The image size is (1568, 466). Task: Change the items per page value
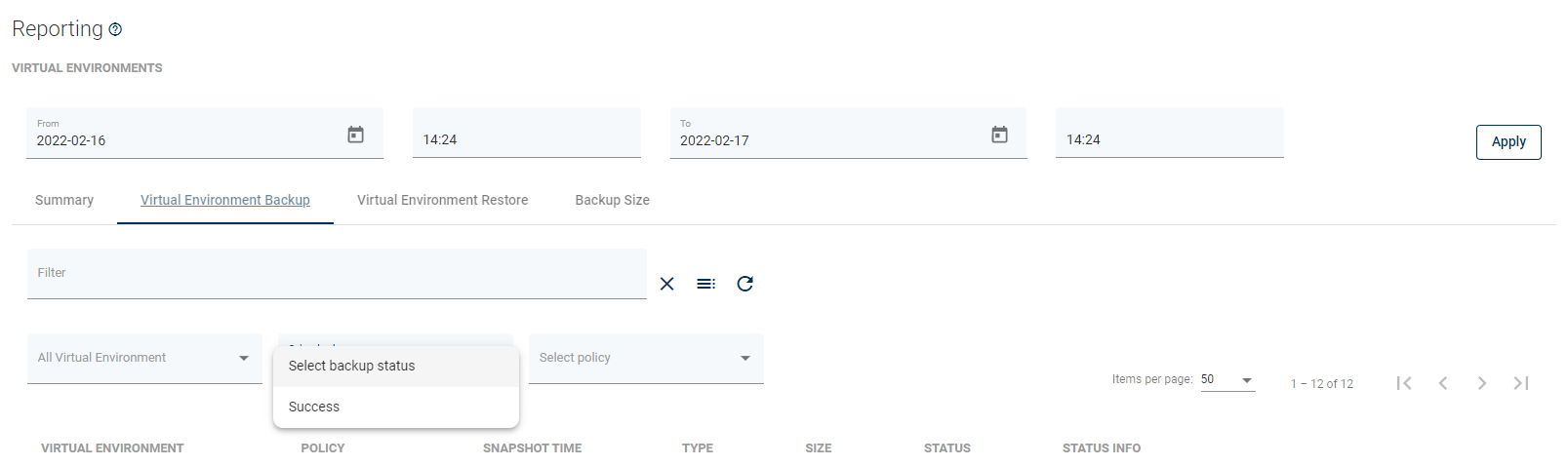(1227, 379)
